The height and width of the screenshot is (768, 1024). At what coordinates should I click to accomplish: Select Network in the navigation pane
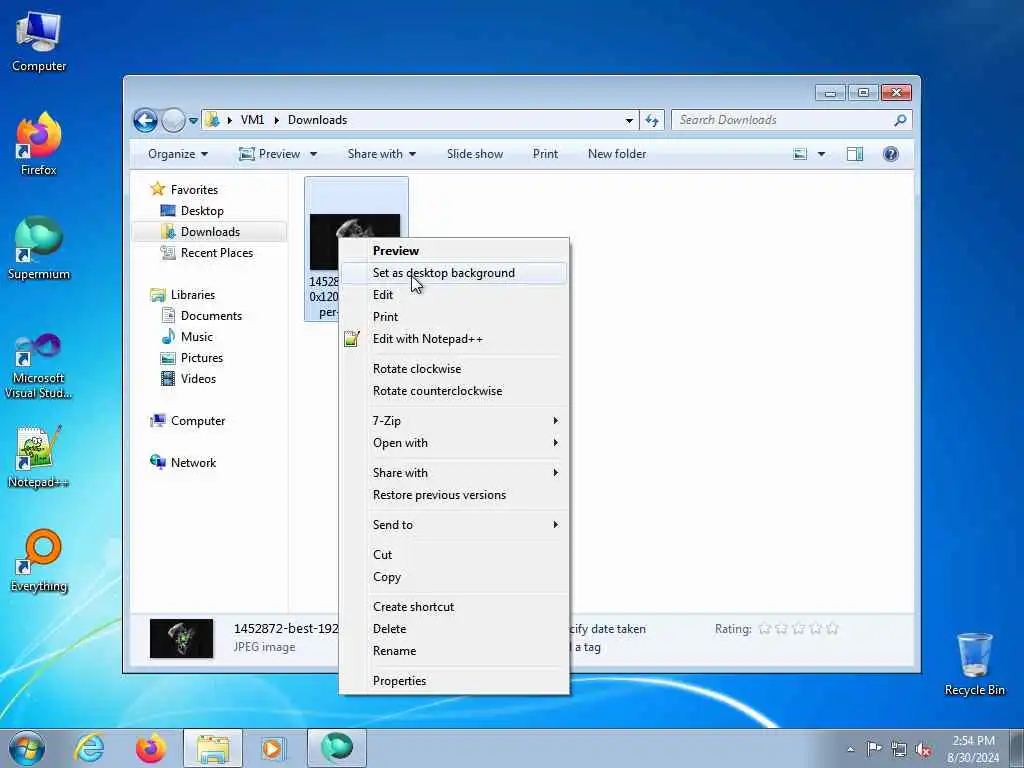pyautogui.click(x=193, y=463)
